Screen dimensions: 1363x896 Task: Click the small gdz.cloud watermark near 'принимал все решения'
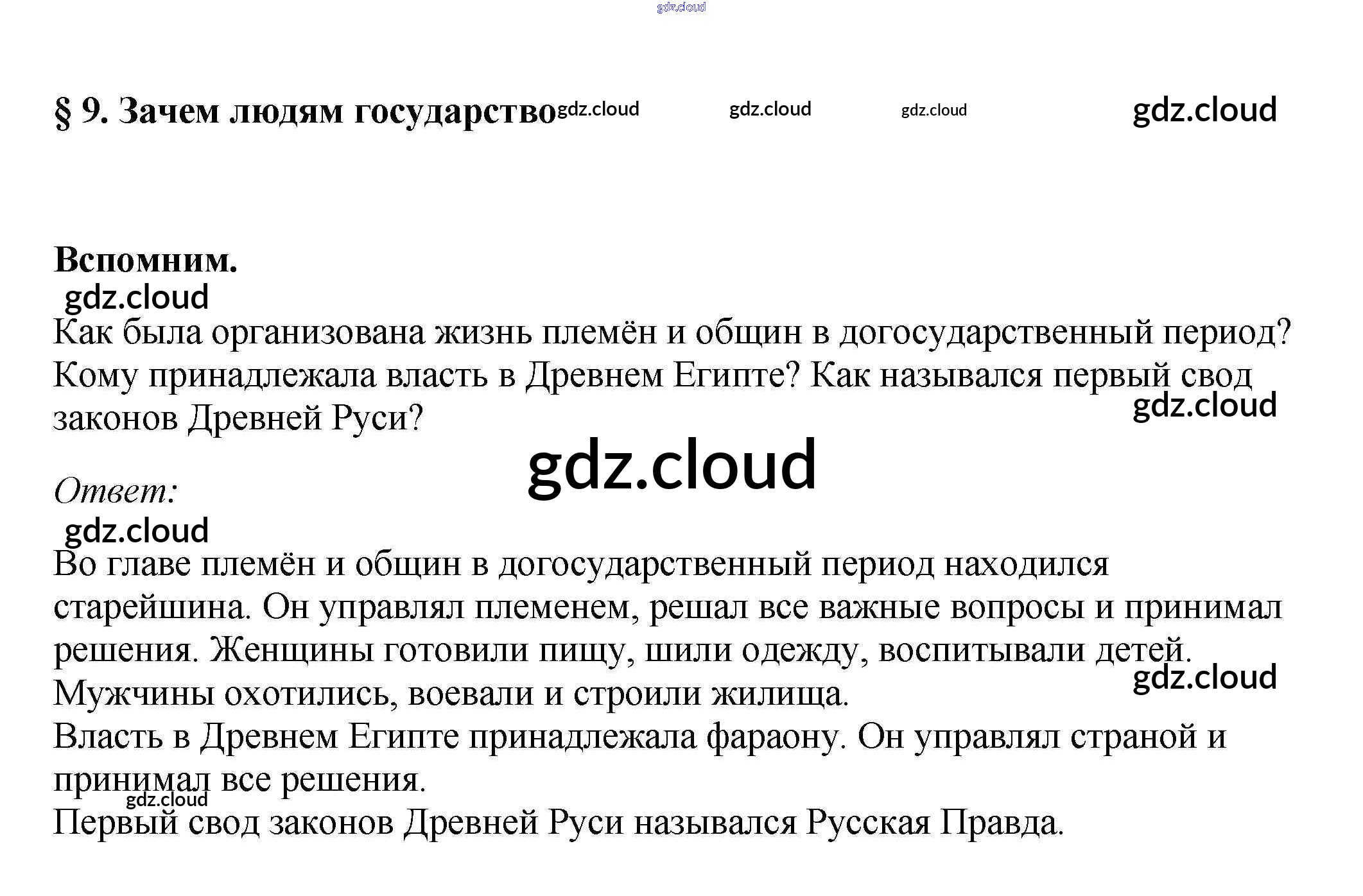pos(167,799)
